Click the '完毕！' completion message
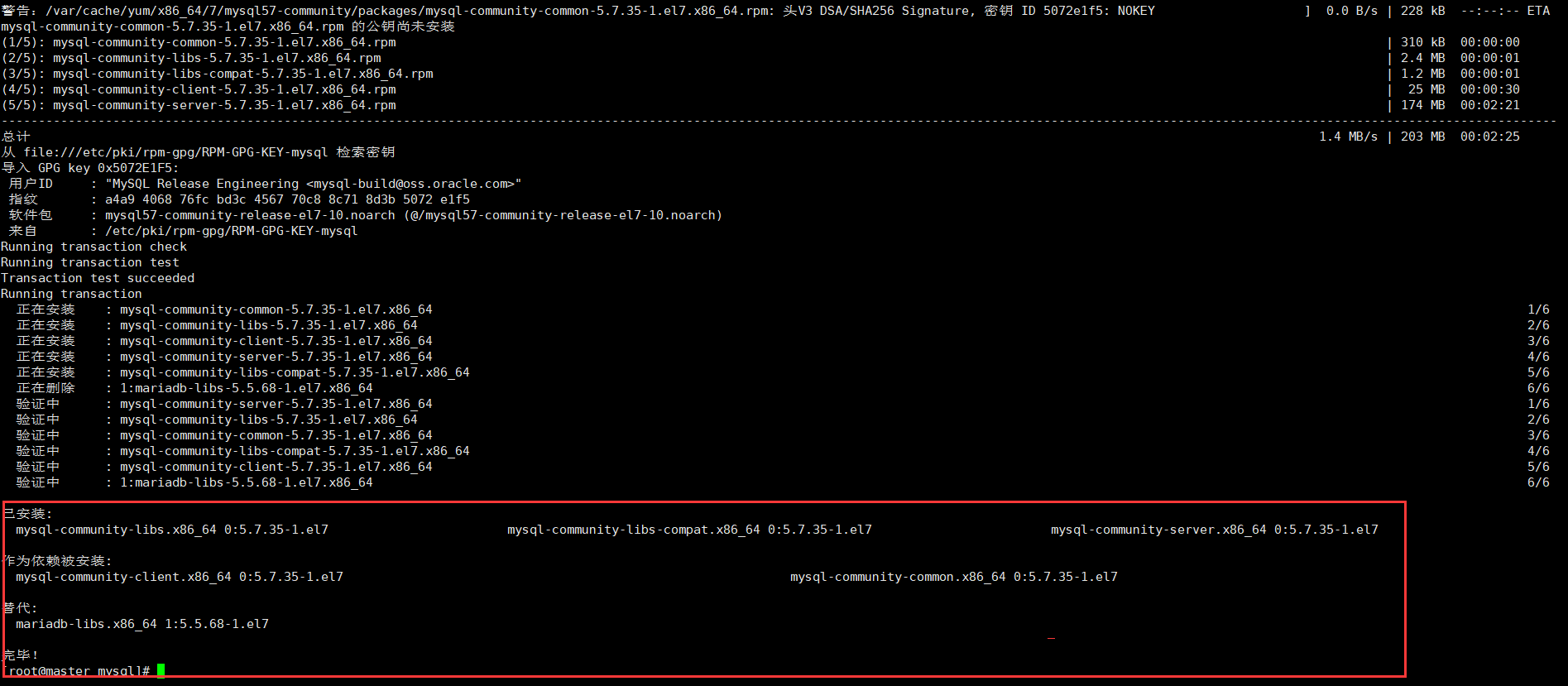 21,655
